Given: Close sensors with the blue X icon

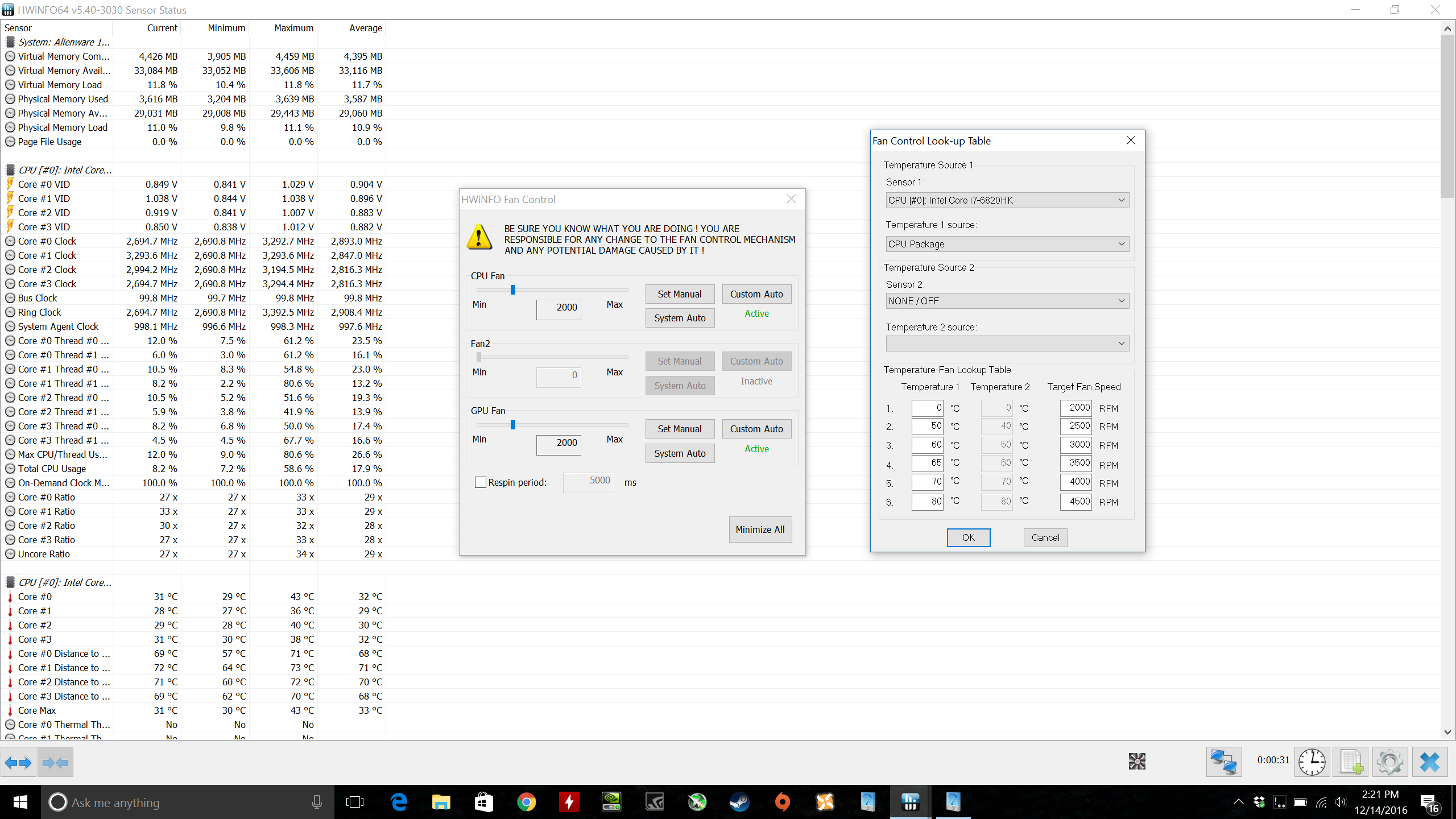Looking at the screenshot, I should 1430,762.
